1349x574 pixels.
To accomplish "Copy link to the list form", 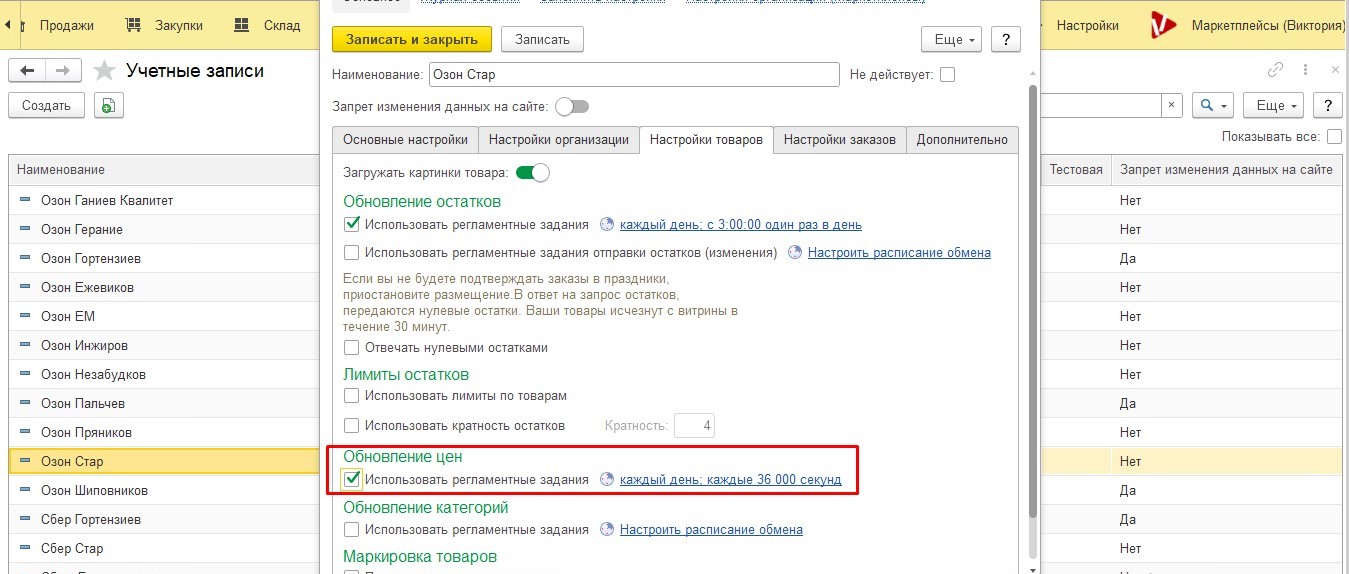I will pyautogui.click(x=1275, y=70).
